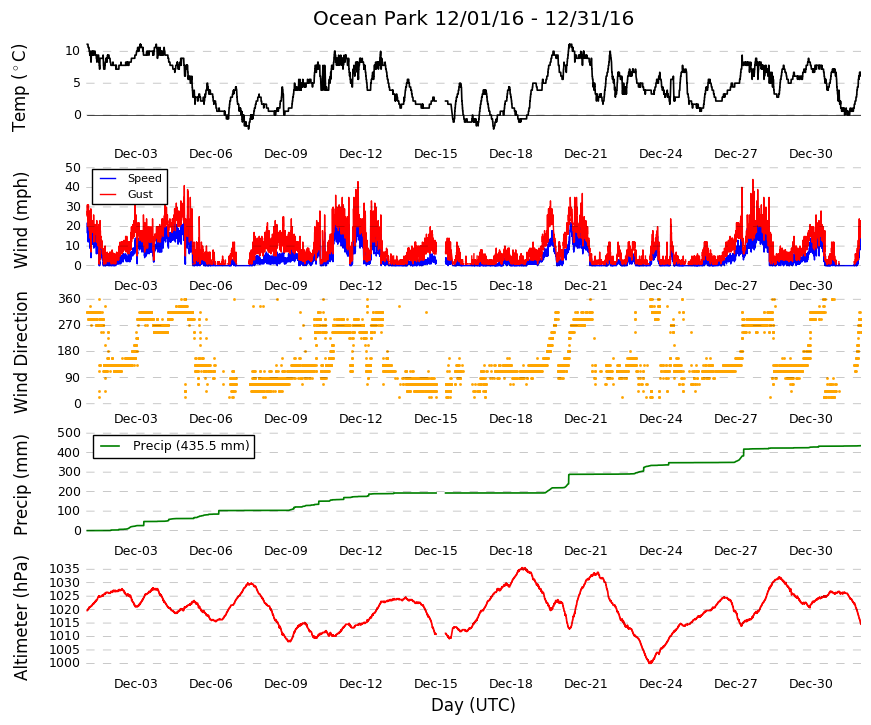Click the 500 precip y-axis tick label
This screenshot has height=725, width=871.
point(70,433)
